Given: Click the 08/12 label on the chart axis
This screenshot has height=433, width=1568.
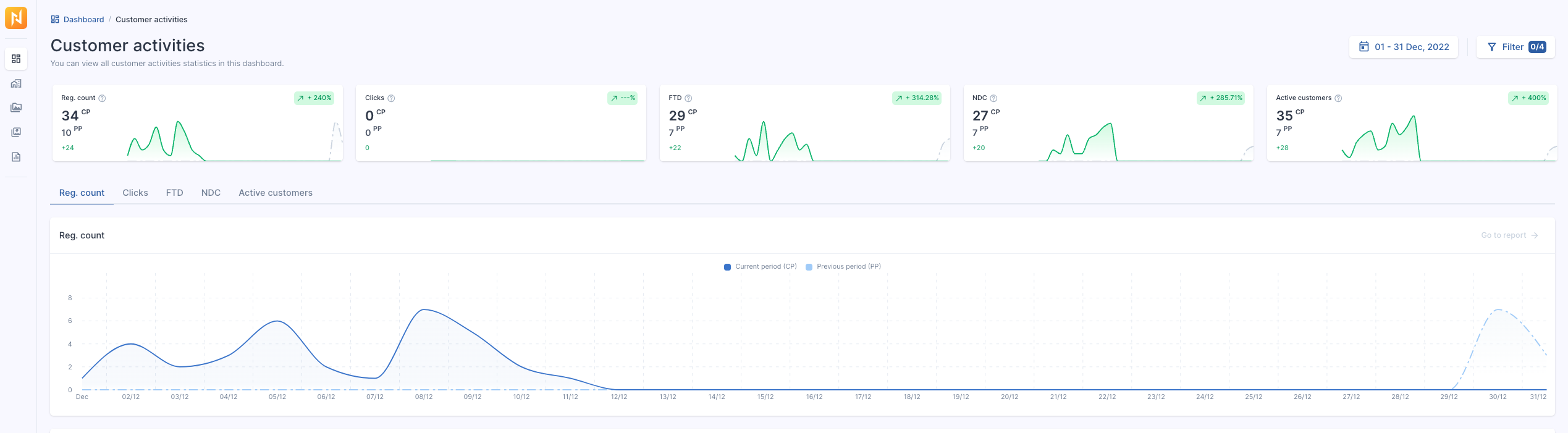Looking at the screenshot, I should [424, 397].
